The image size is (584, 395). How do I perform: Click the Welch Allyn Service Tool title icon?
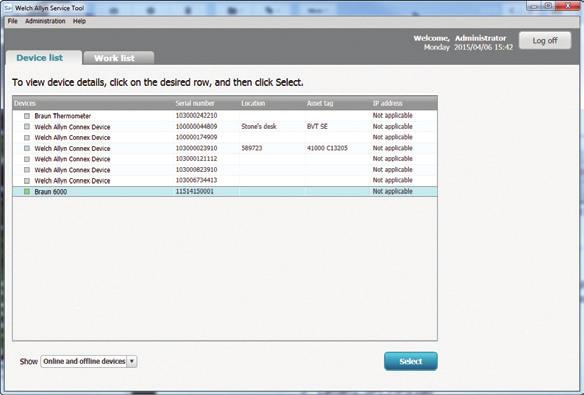8,7
